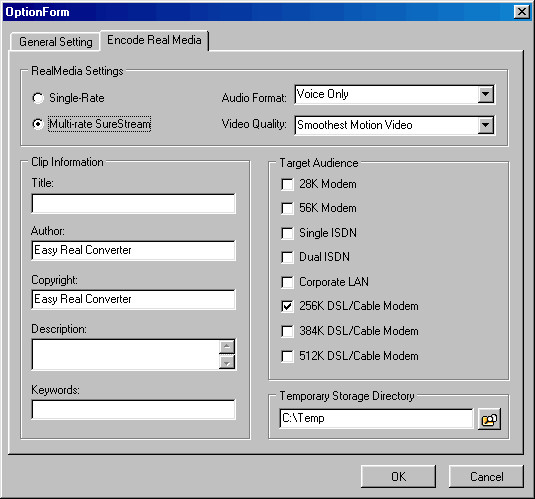Tick the Single ISDN checkbox
The image size is (535, 499).
pyautogui.click(x=287, y=233)
